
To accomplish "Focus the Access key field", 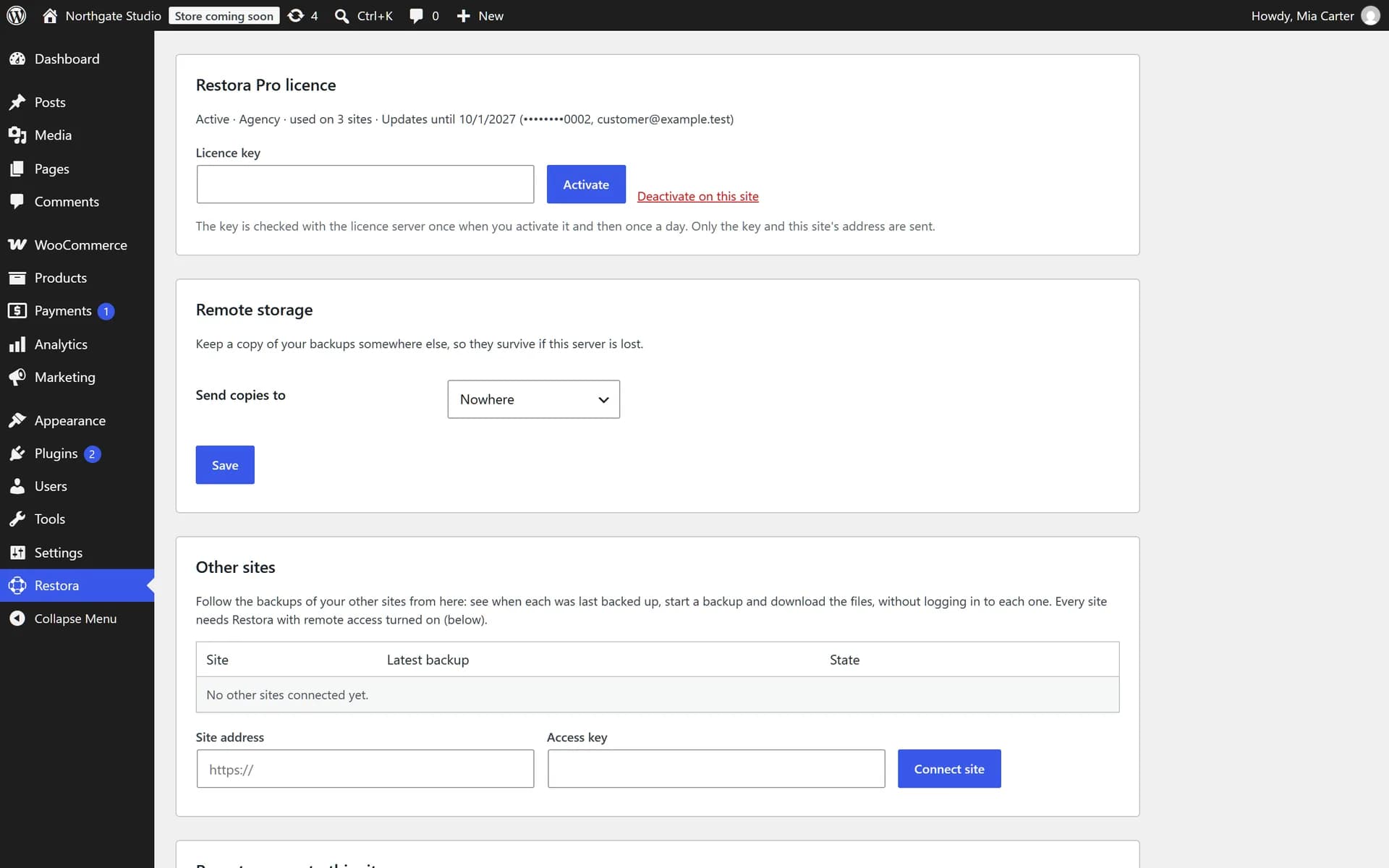I will tap(716, 769).
